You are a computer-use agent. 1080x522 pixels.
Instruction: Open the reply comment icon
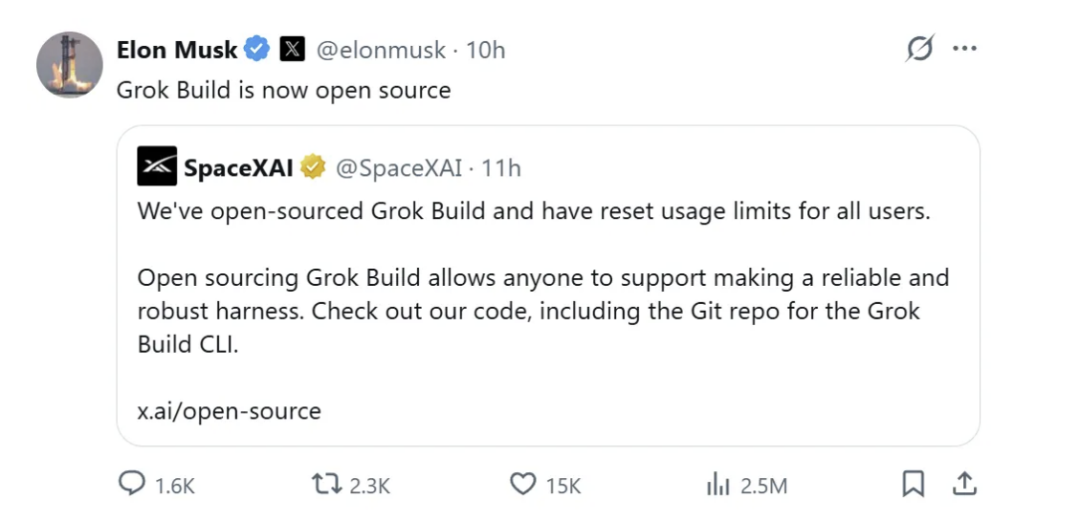(132, 485)
